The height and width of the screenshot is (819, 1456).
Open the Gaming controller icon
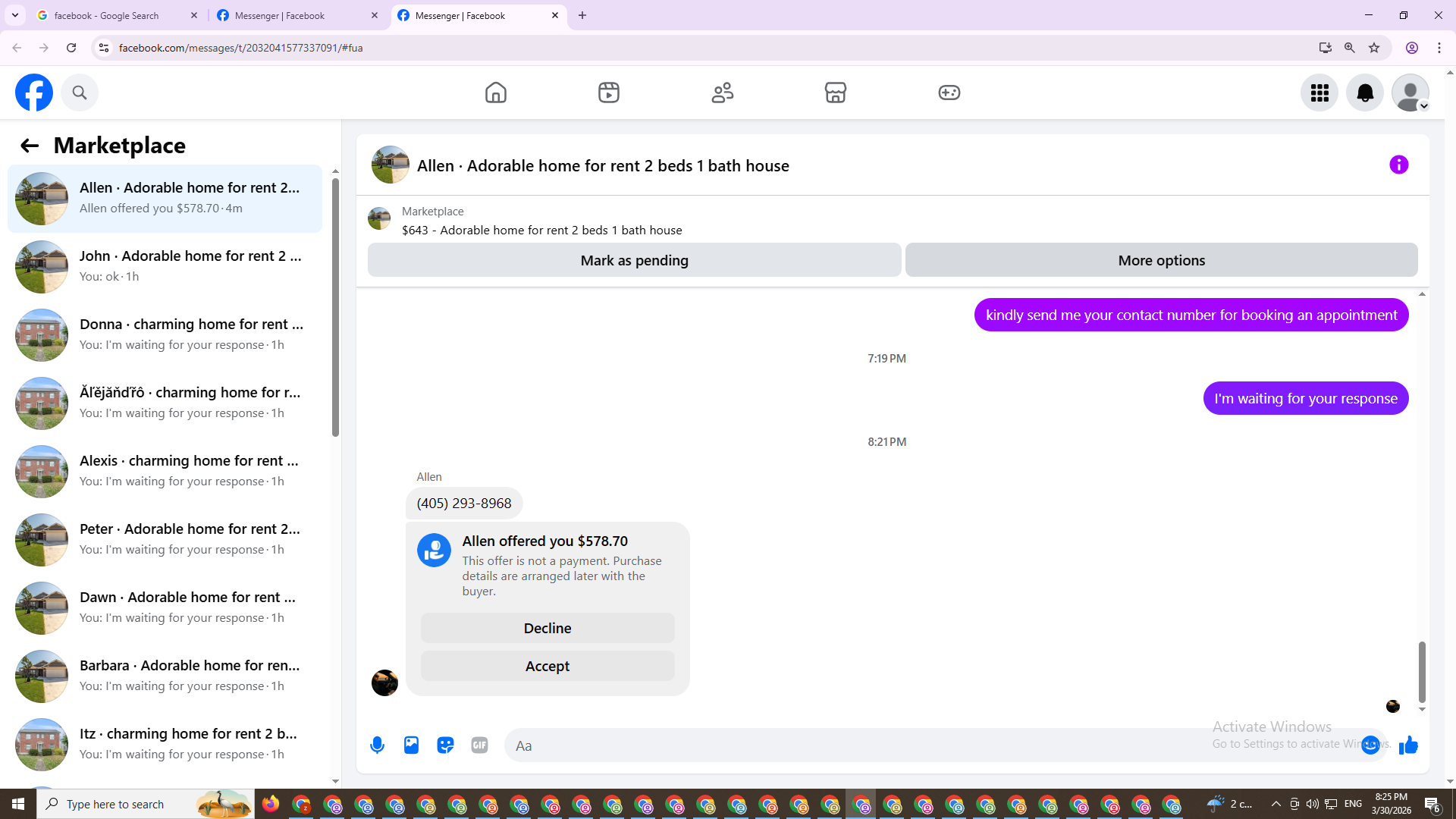[949, 93]
